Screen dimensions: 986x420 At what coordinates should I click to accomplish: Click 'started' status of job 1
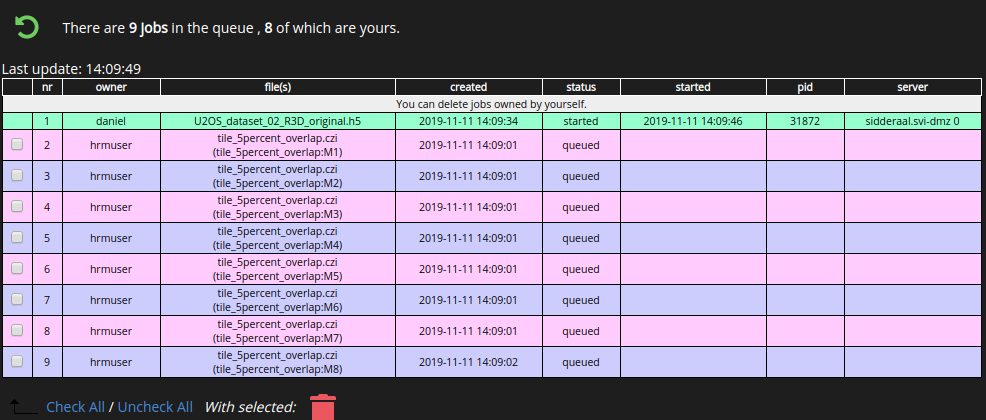[581, 121]
